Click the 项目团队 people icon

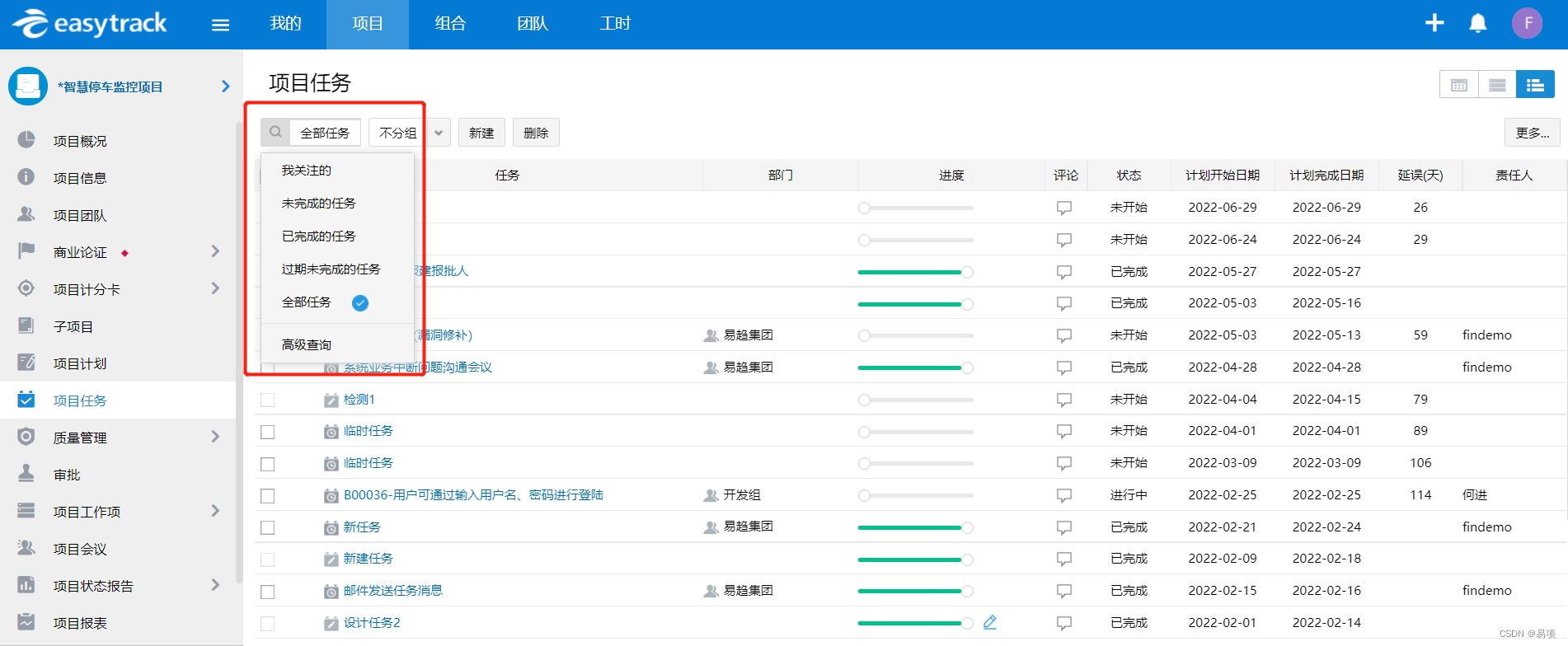click(26, 214)
